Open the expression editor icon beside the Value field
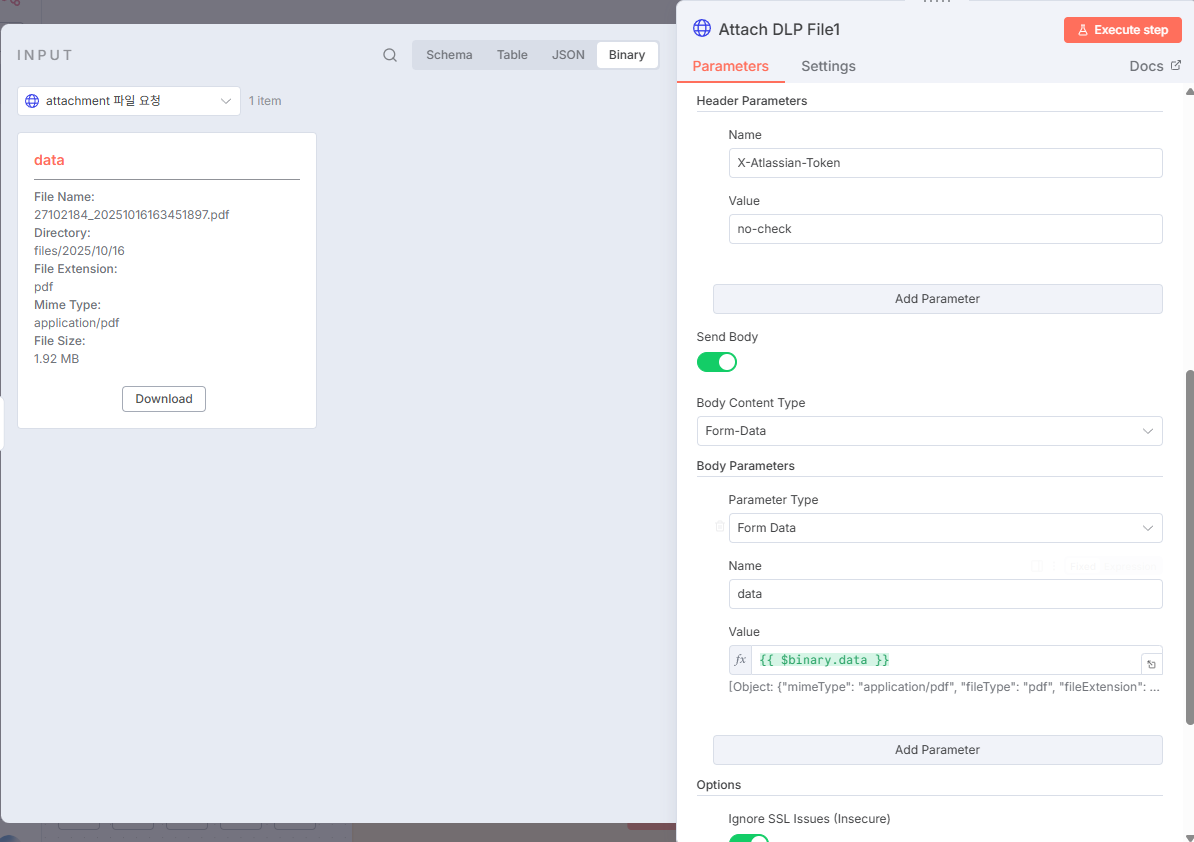Viewport: 1194px width, 842px height. (x=1151, y=662)
